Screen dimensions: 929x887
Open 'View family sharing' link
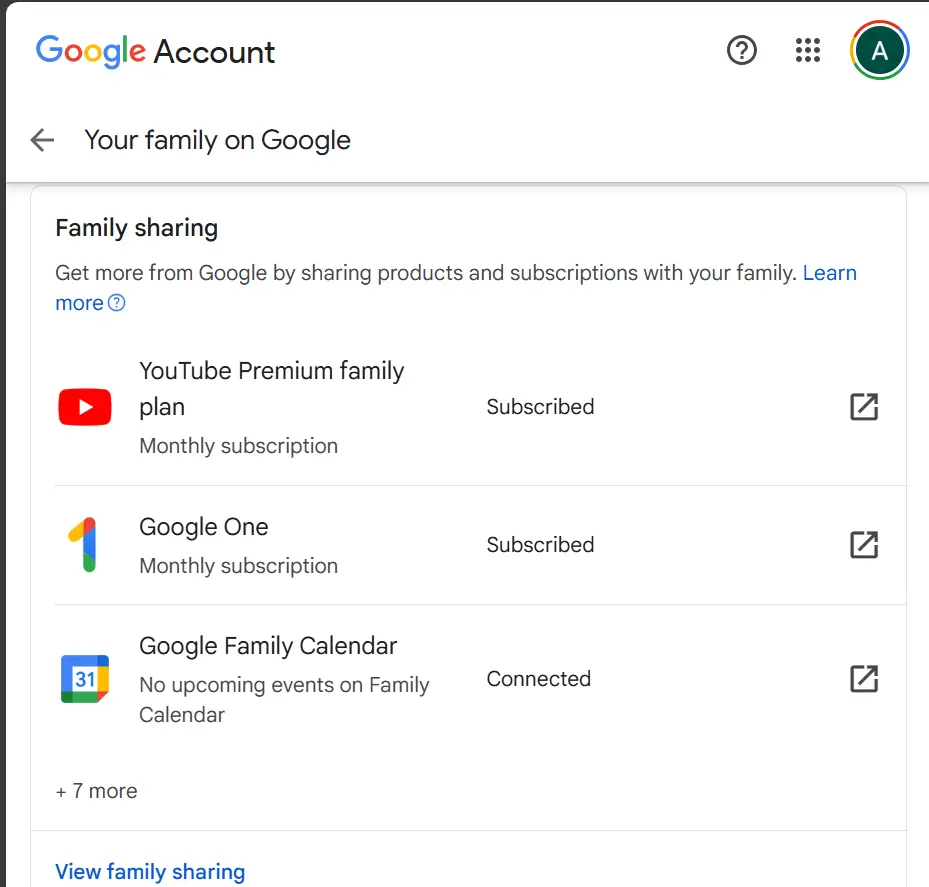click(x=150, y=872)
